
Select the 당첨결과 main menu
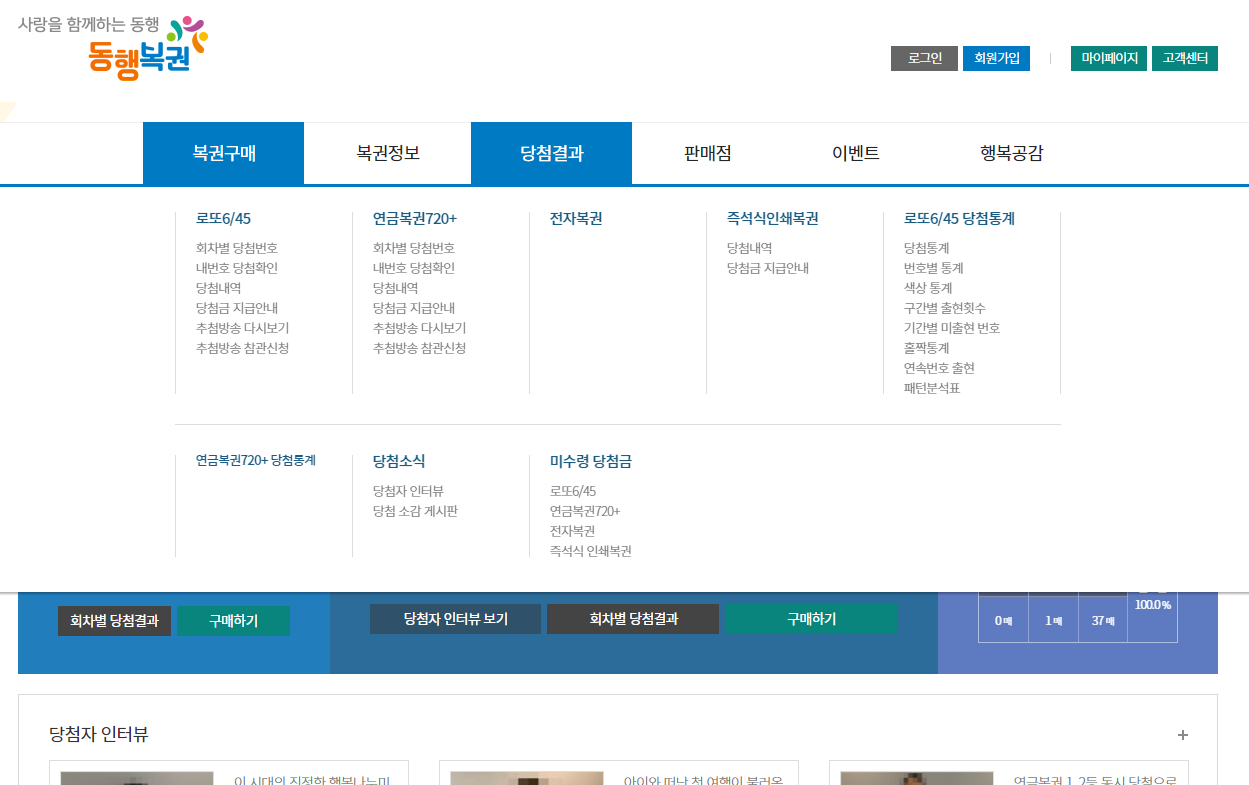click(x=552, y=154)
